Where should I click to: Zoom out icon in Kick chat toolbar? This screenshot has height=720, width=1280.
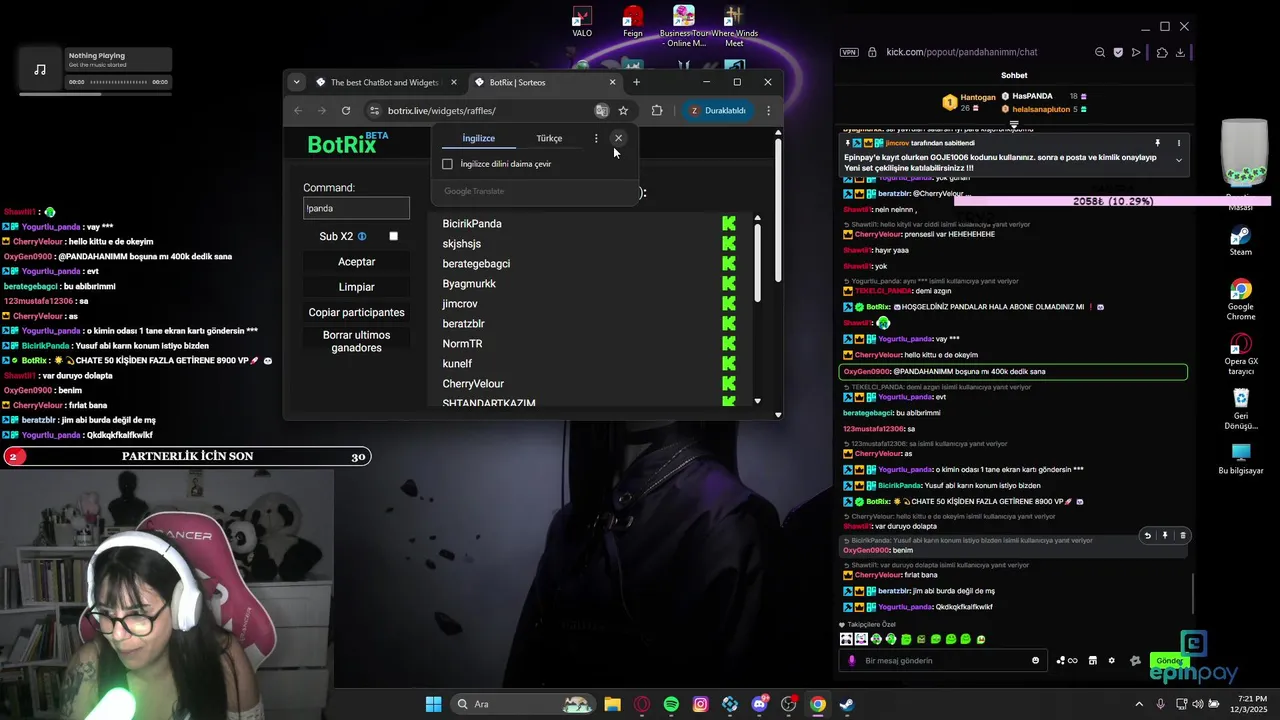[x=1100, y=52]
